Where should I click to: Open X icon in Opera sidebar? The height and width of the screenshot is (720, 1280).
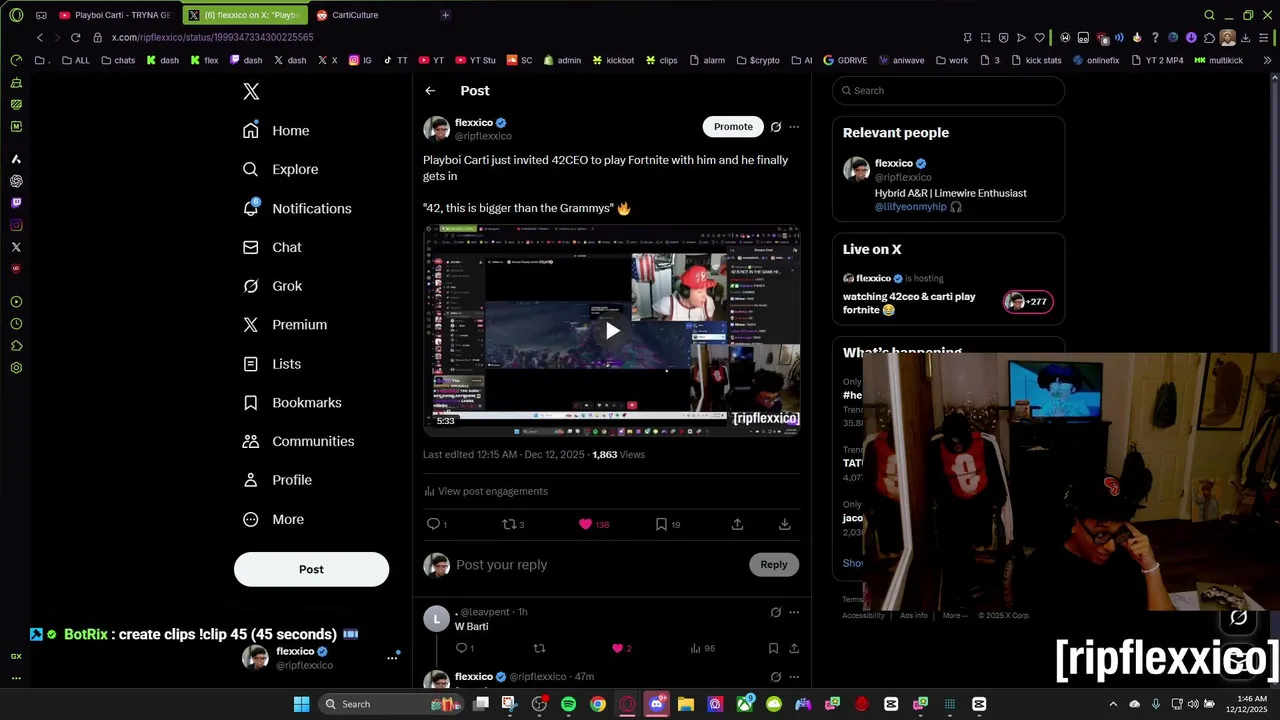[16, 247]
